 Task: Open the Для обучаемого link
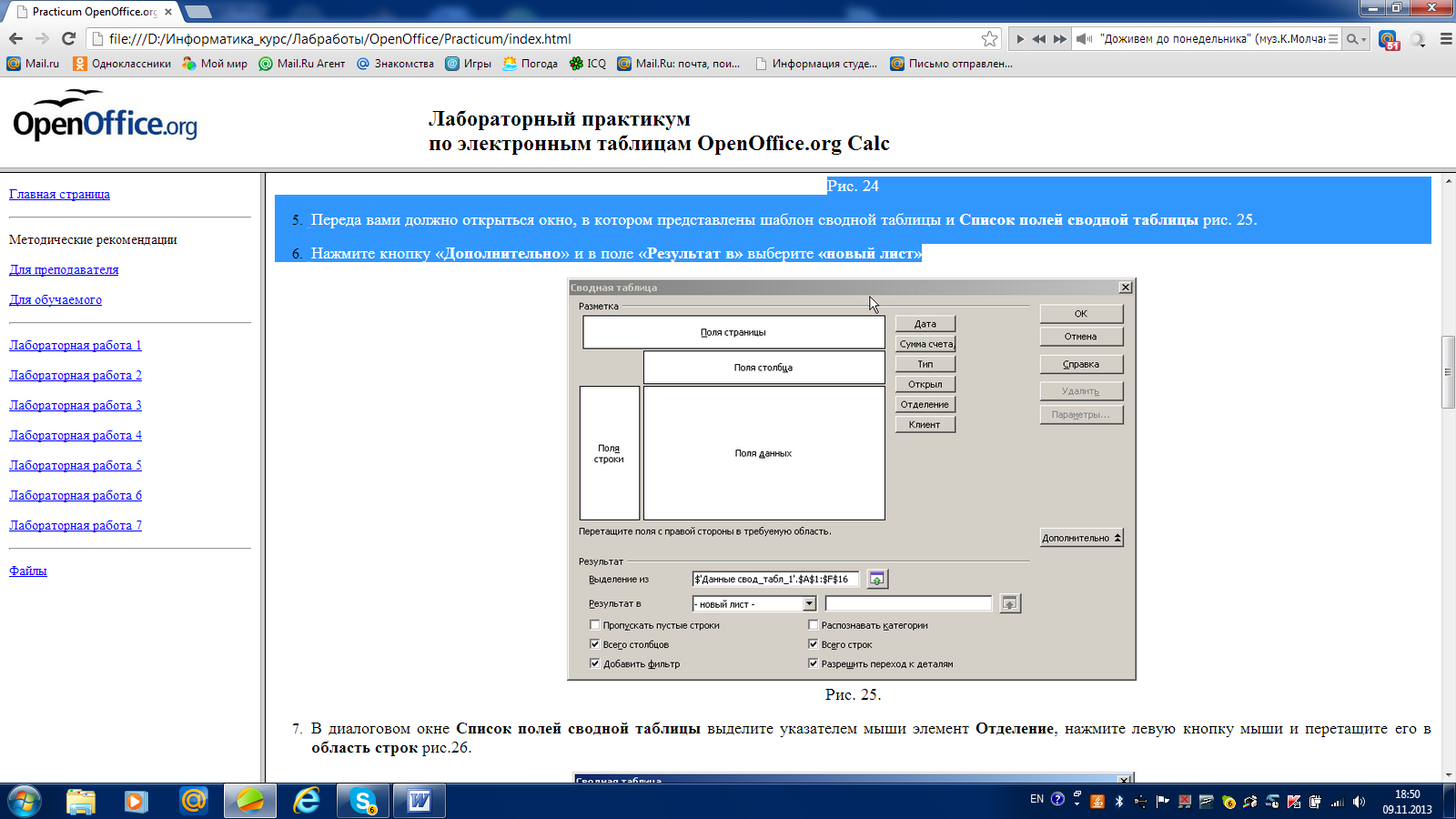tap(56, 299)
